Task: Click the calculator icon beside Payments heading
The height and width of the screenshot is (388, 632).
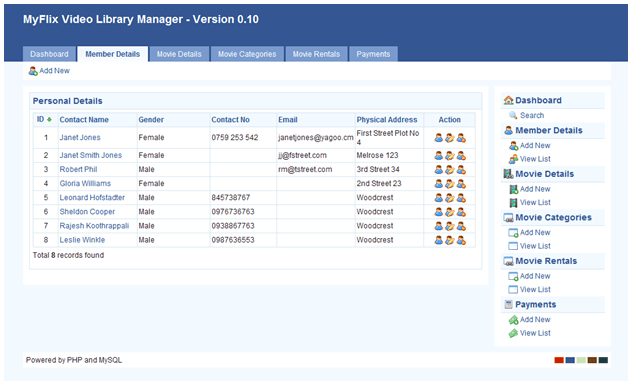Action: 508,305
